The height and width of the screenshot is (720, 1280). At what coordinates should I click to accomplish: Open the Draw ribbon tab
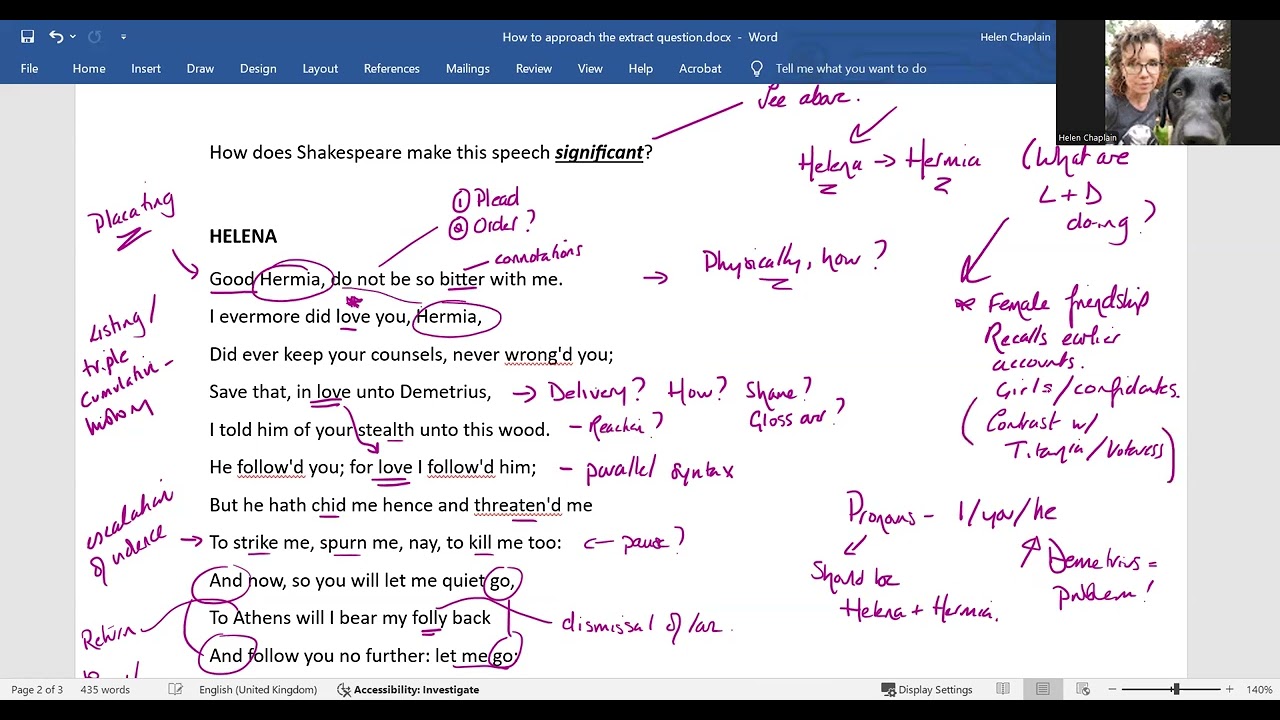tap(200, 68)
